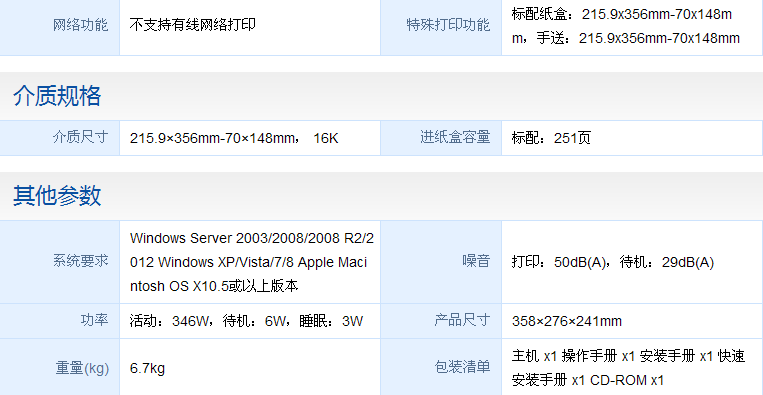Image resolution: width=763 pixels, height=395 pixels.
Task: Click the 特殊打印功能 label
Action: pyautogui.click(x=448, y=25)
